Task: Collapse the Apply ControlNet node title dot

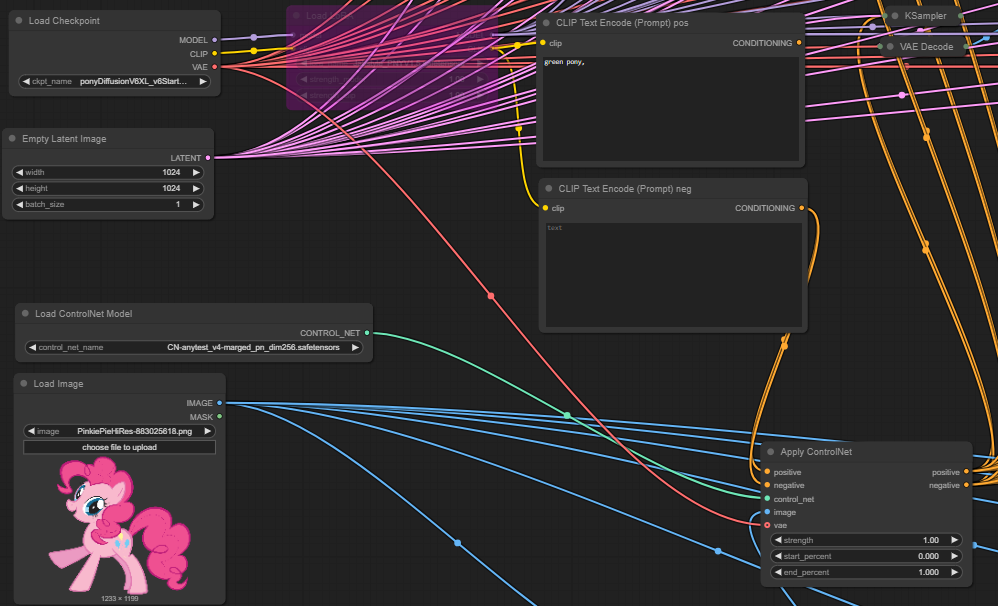Action: coord(770,451)
